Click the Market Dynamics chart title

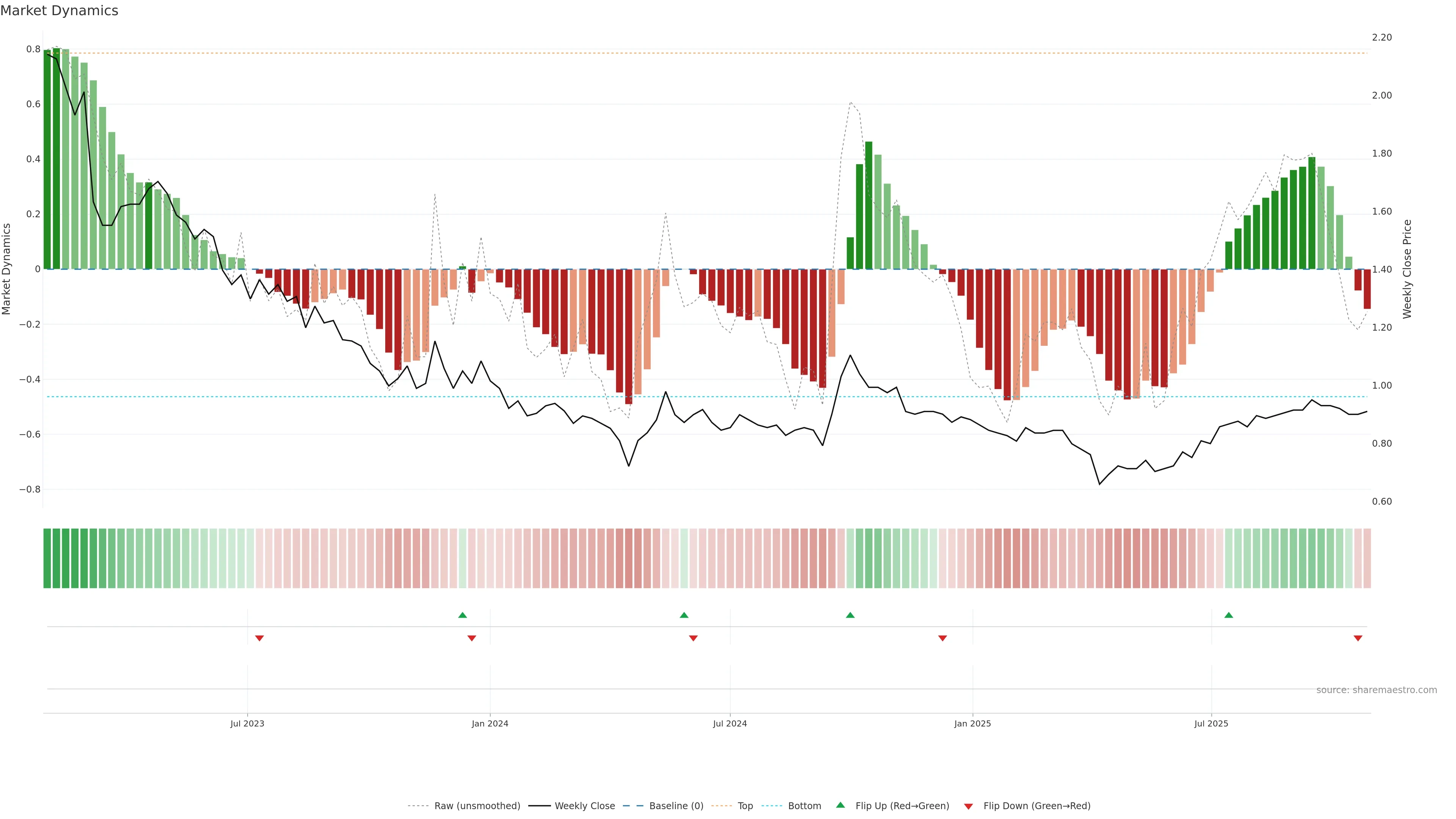click(x=60, y=11)
